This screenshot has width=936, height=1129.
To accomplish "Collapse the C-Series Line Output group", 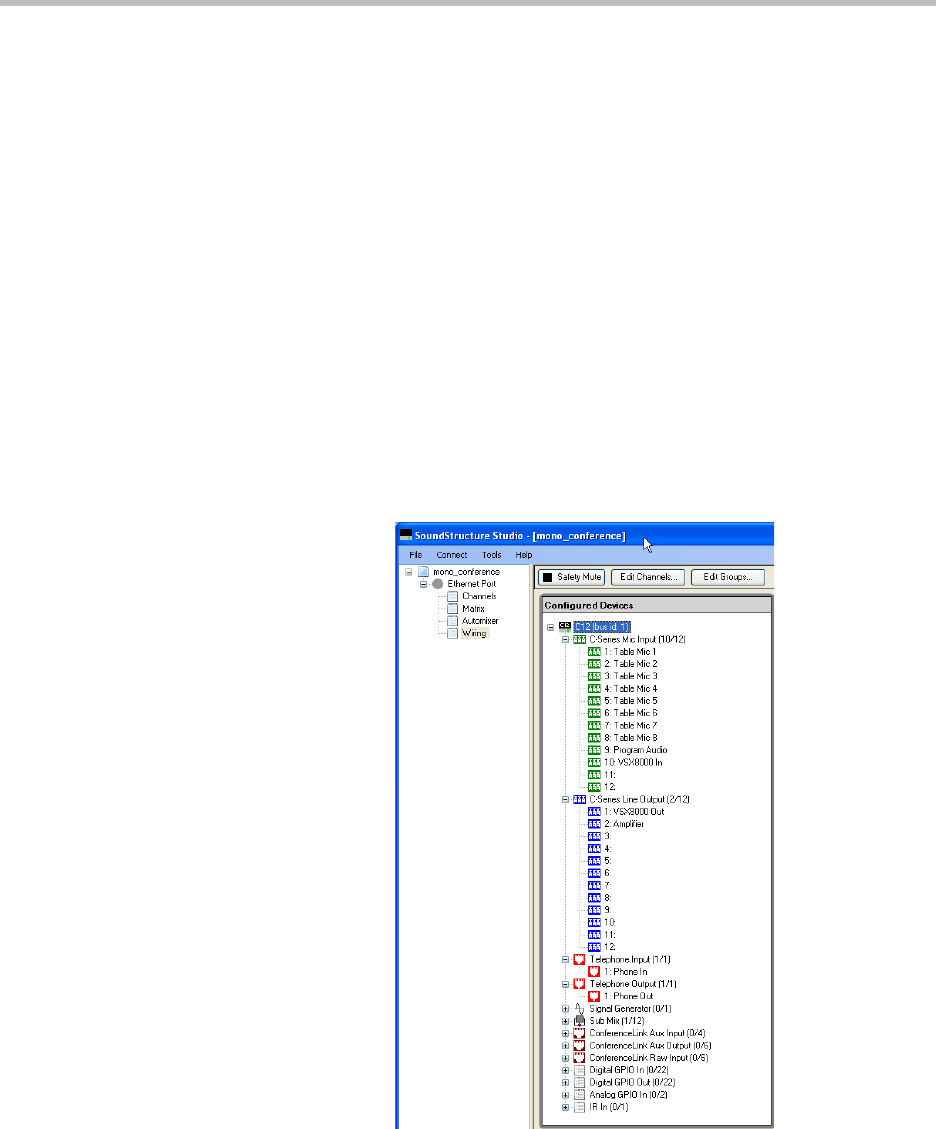I will (565, 800).
